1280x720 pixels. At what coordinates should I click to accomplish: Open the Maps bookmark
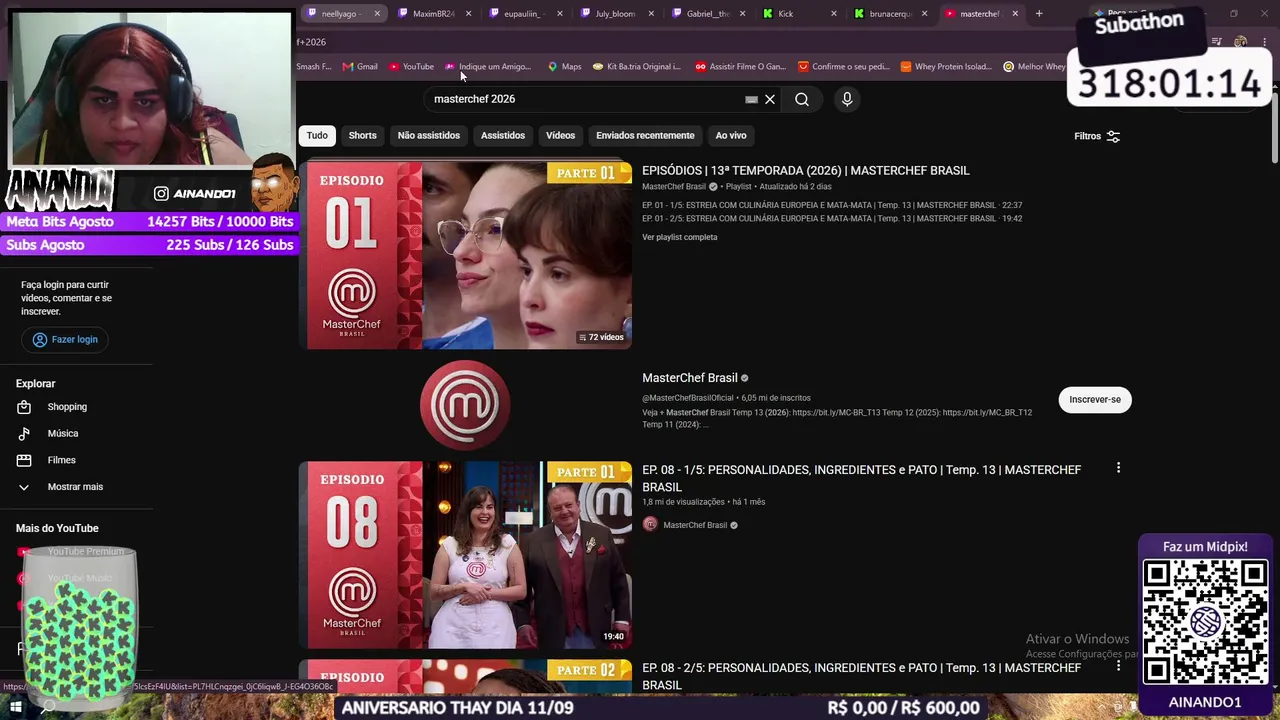[564, 67]
